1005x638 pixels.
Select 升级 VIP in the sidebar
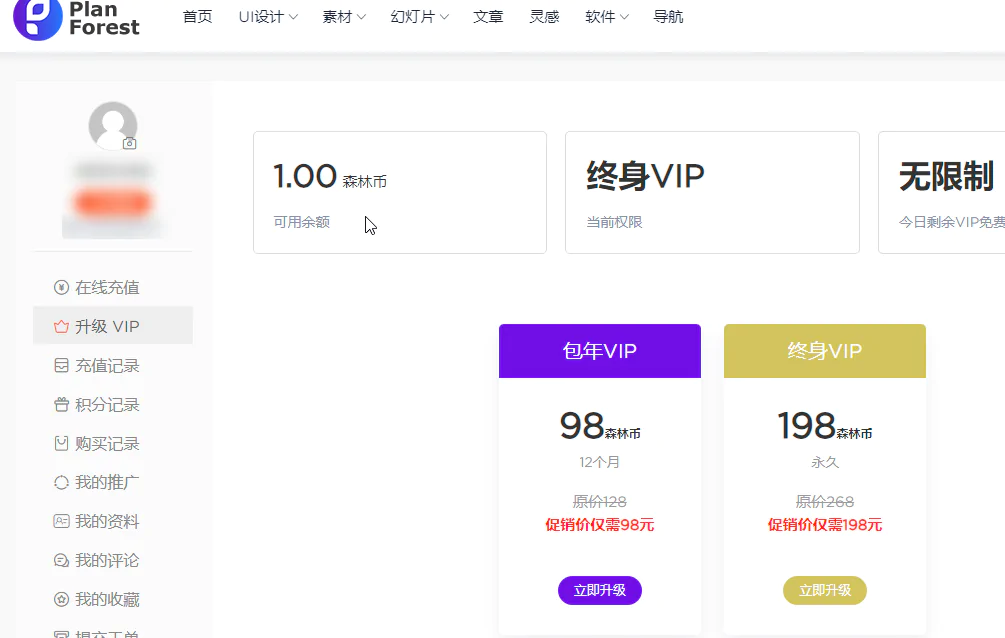coord(113,326)
